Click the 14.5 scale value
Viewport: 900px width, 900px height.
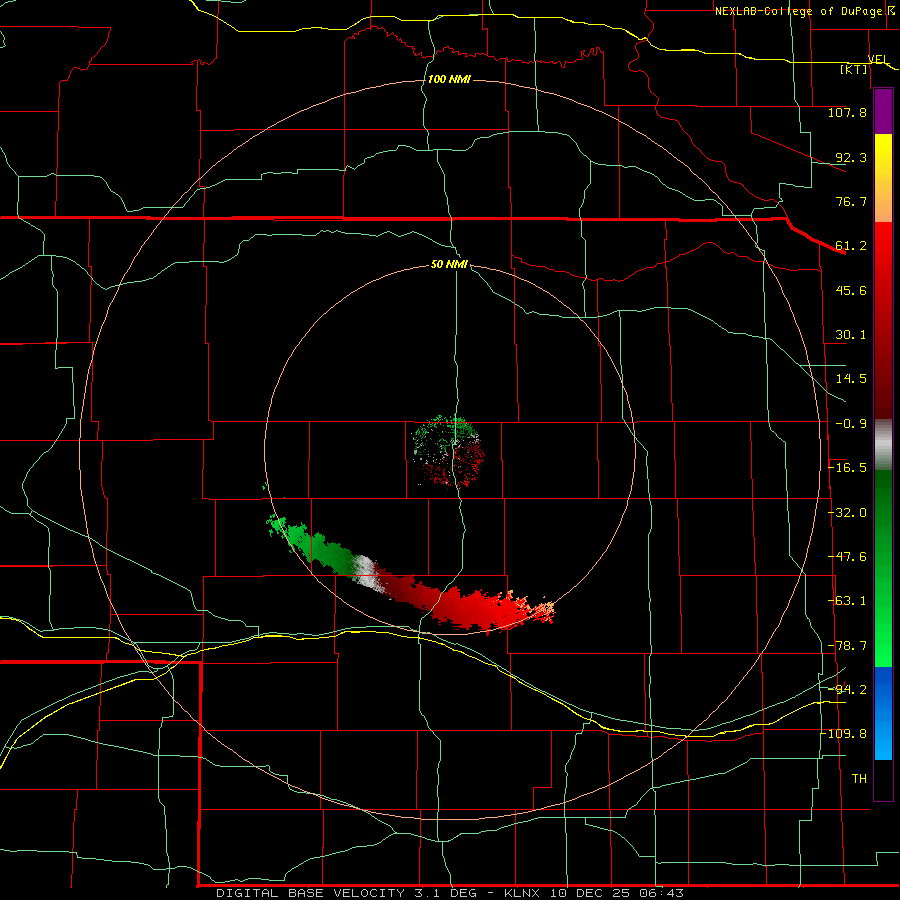(x=851, y=379)
